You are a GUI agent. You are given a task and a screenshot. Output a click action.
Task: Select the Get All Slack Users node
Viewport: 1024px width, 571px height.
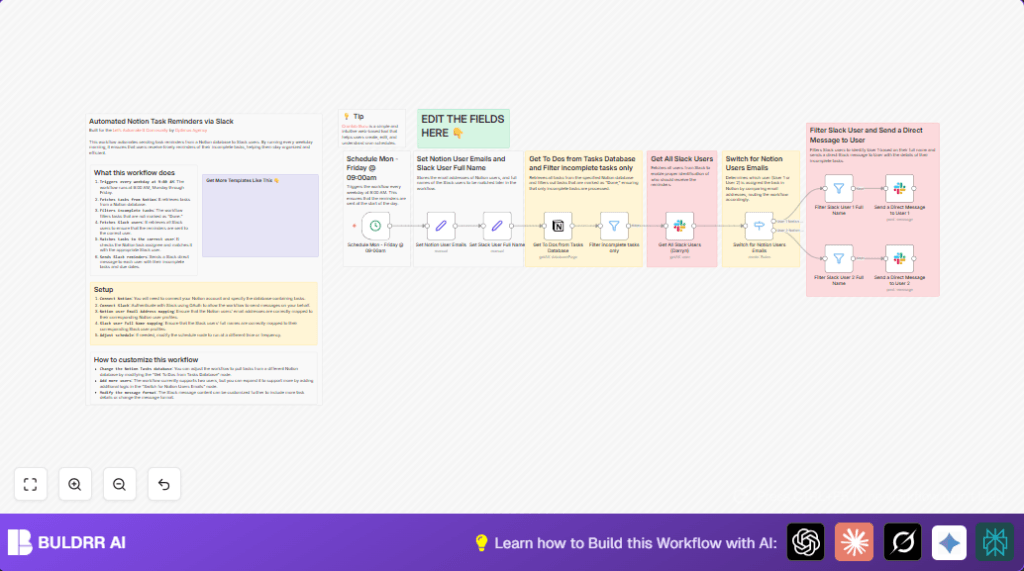pos(679,226)
